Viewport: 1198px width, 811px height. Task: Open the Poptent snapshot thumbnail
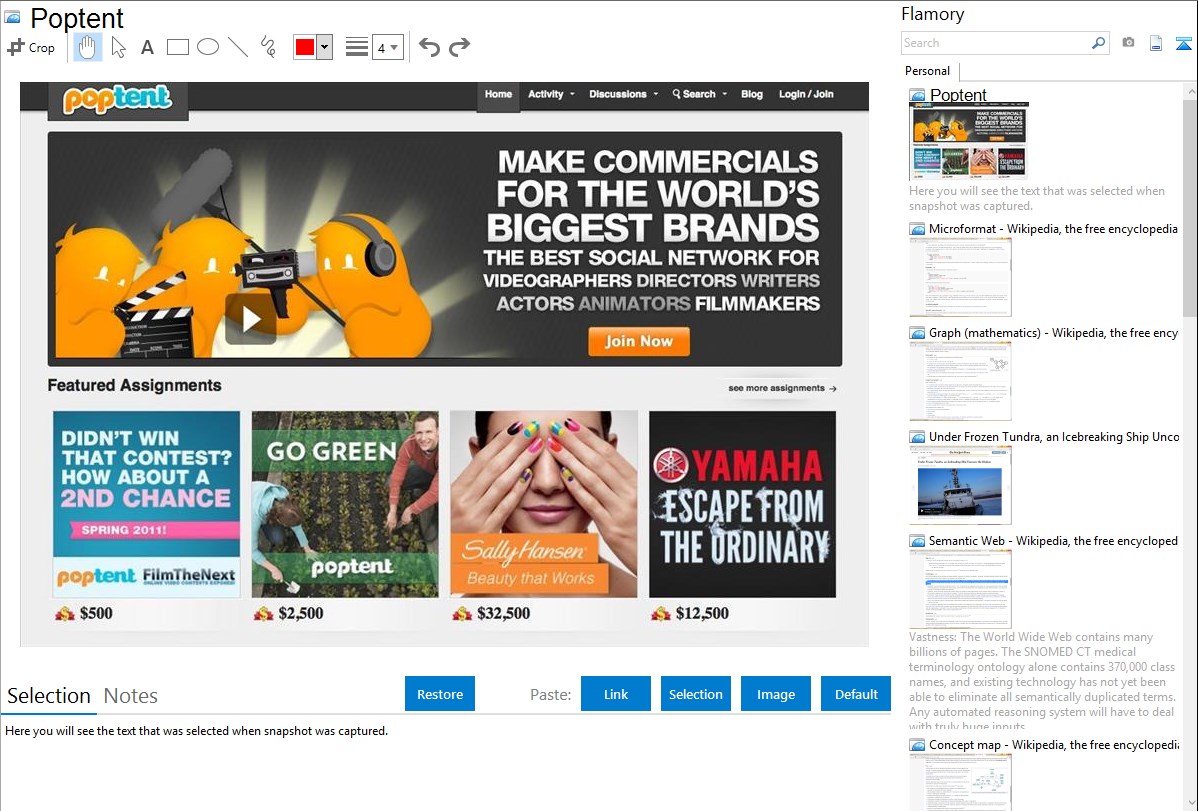969,141
